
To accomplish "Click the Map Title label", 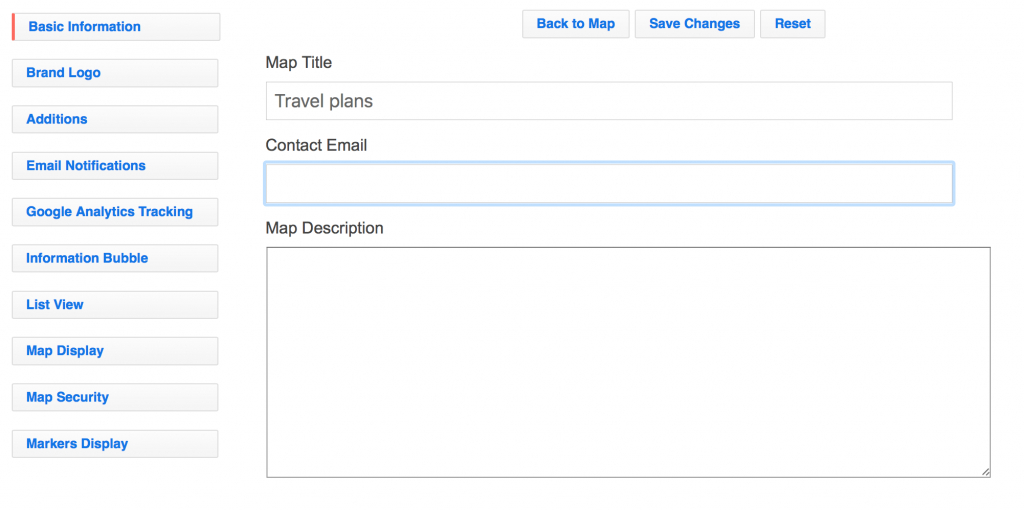I will (x=299, y=63).
